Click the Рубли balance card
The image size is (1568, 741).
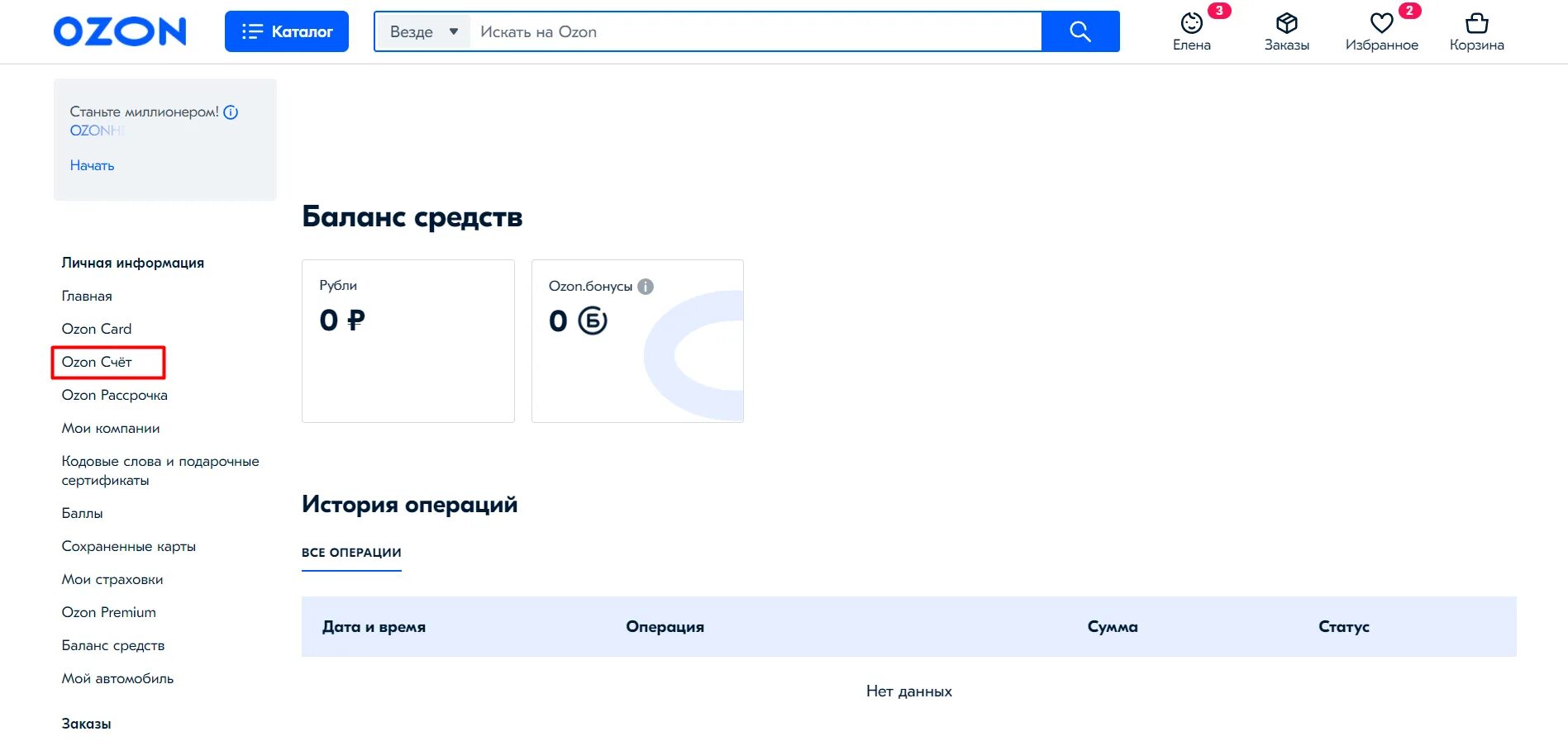[x=408, y=341]
